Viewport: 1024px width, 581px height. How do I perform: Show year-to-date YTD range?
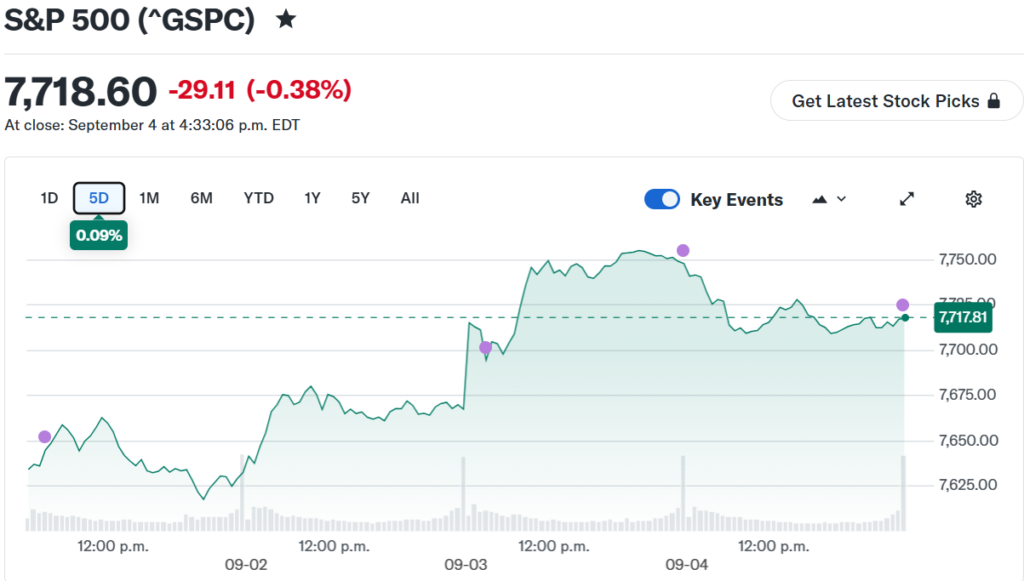[x=259, y=198]
